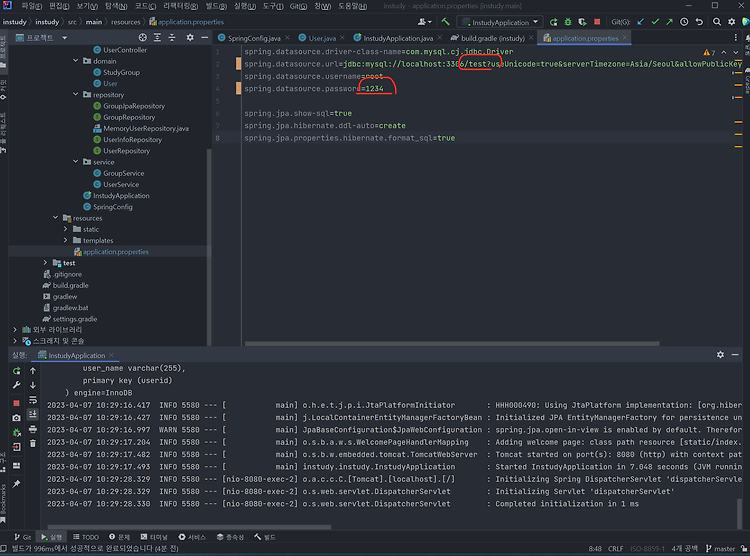
Task: Toggle soft-wrap in the Run console
Action: [x=33, y=400]
